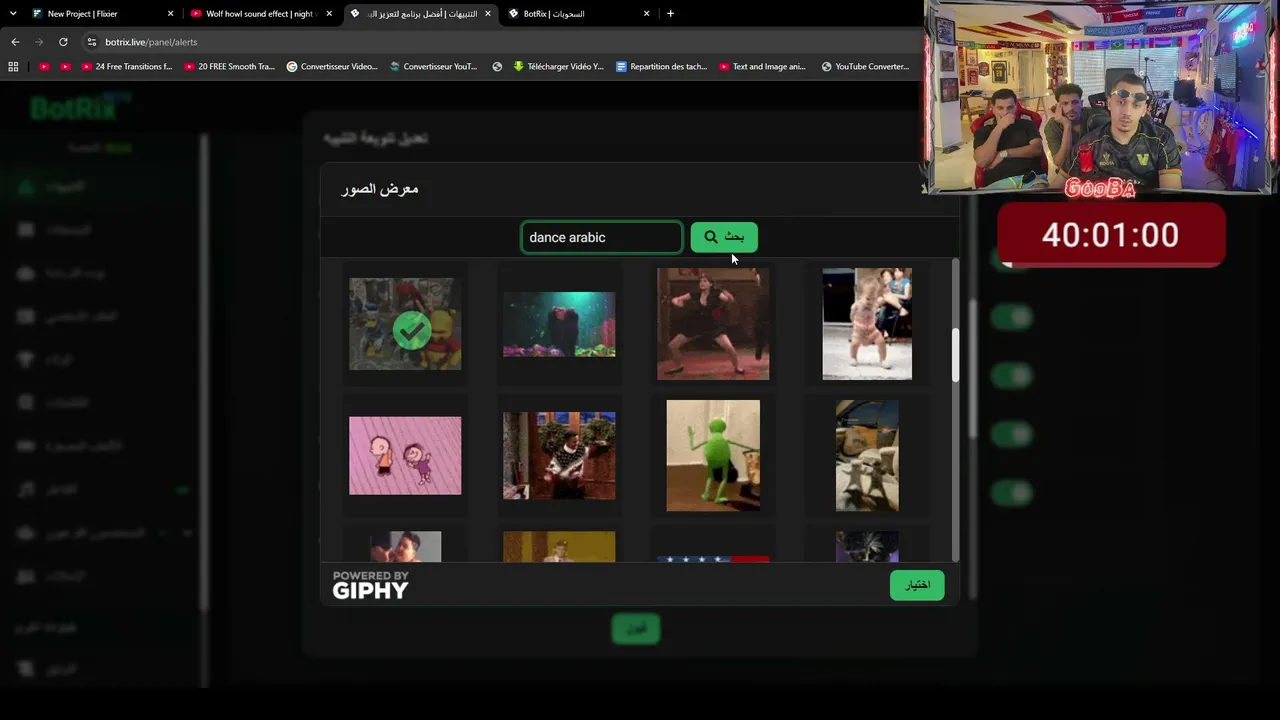Open the YouTube Converter bookmark

click(x=866, y=67)
